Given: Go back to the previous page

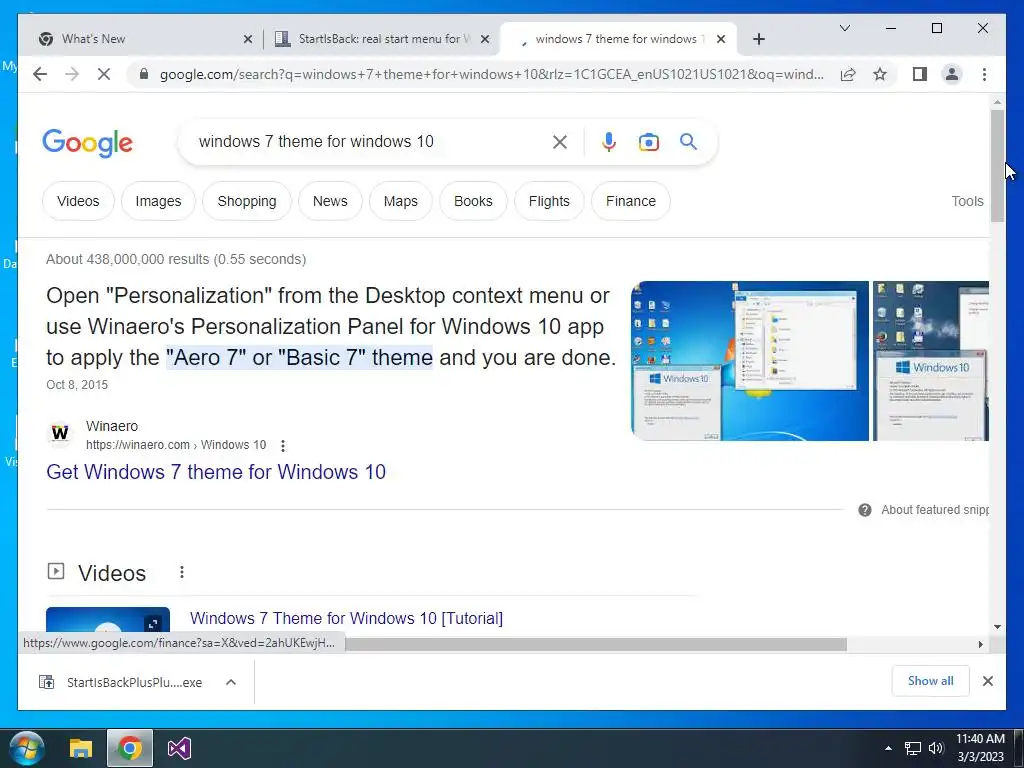Looking at the screenshot, I should click(40, 74).
